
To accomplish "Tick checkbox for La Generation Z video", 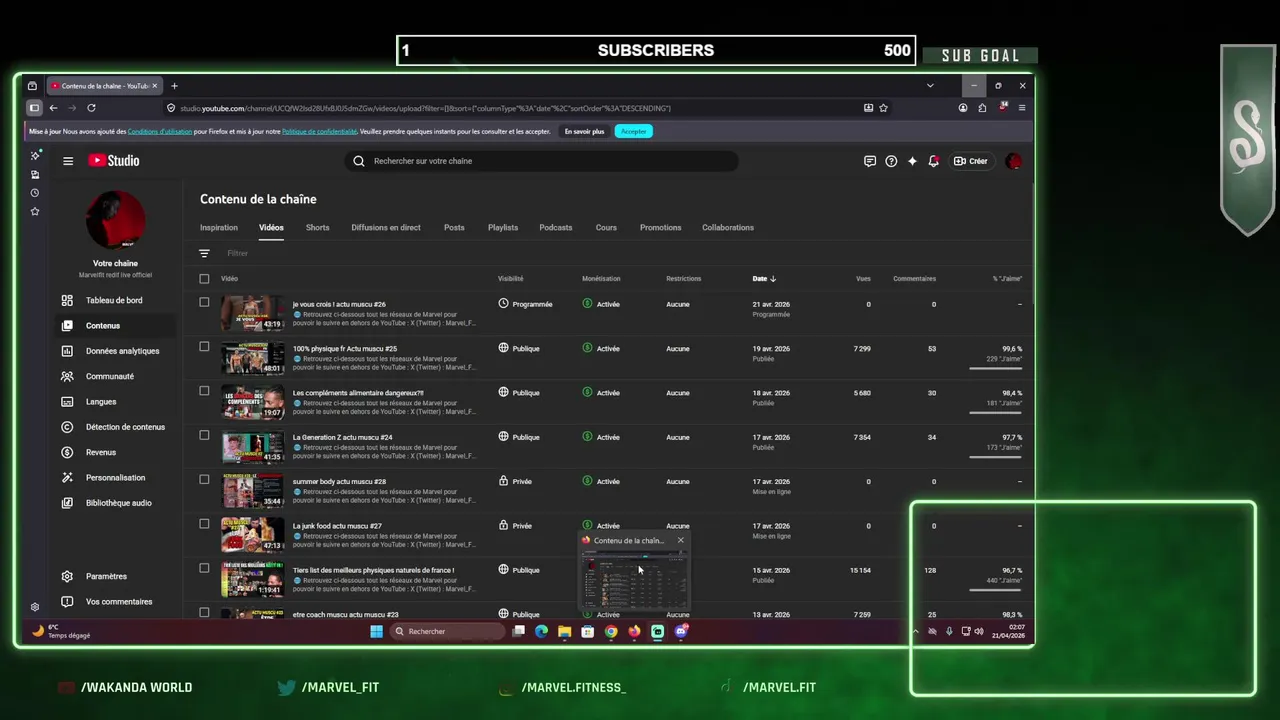I will pos(204,435).
